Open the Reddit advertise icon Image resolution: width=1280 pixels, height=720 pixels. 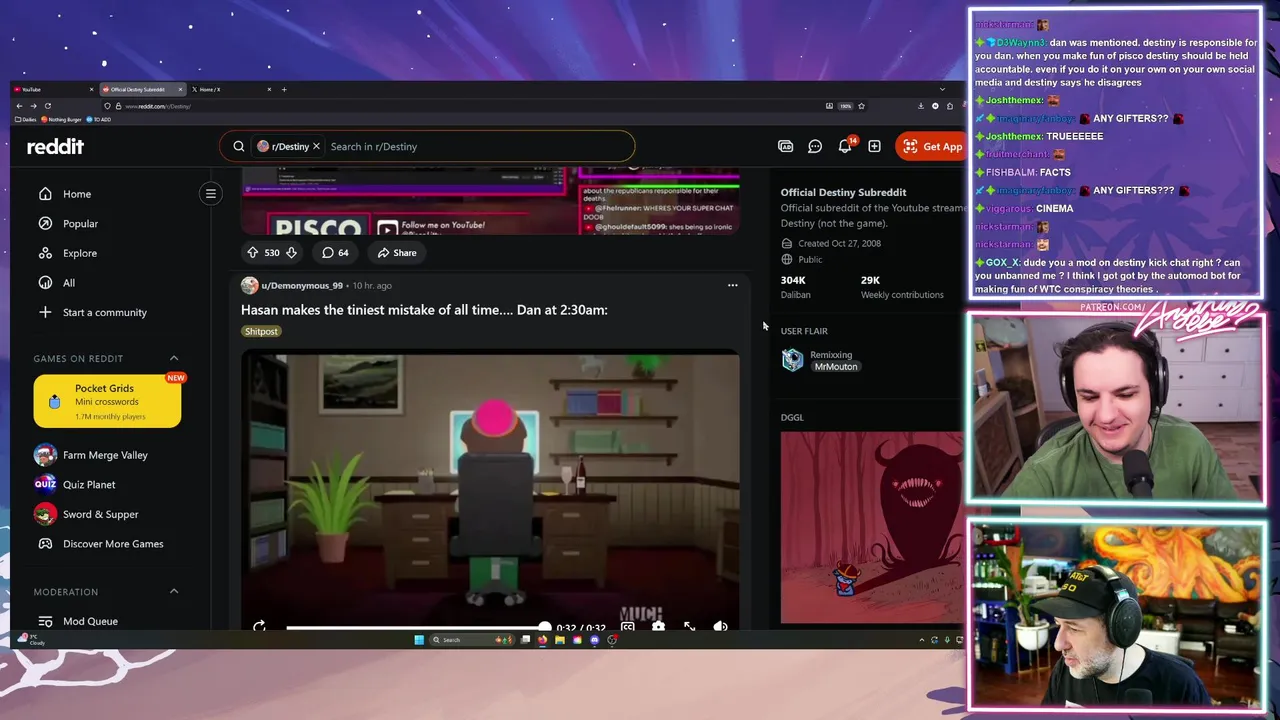pyautogui.click(x=786, y=146)
